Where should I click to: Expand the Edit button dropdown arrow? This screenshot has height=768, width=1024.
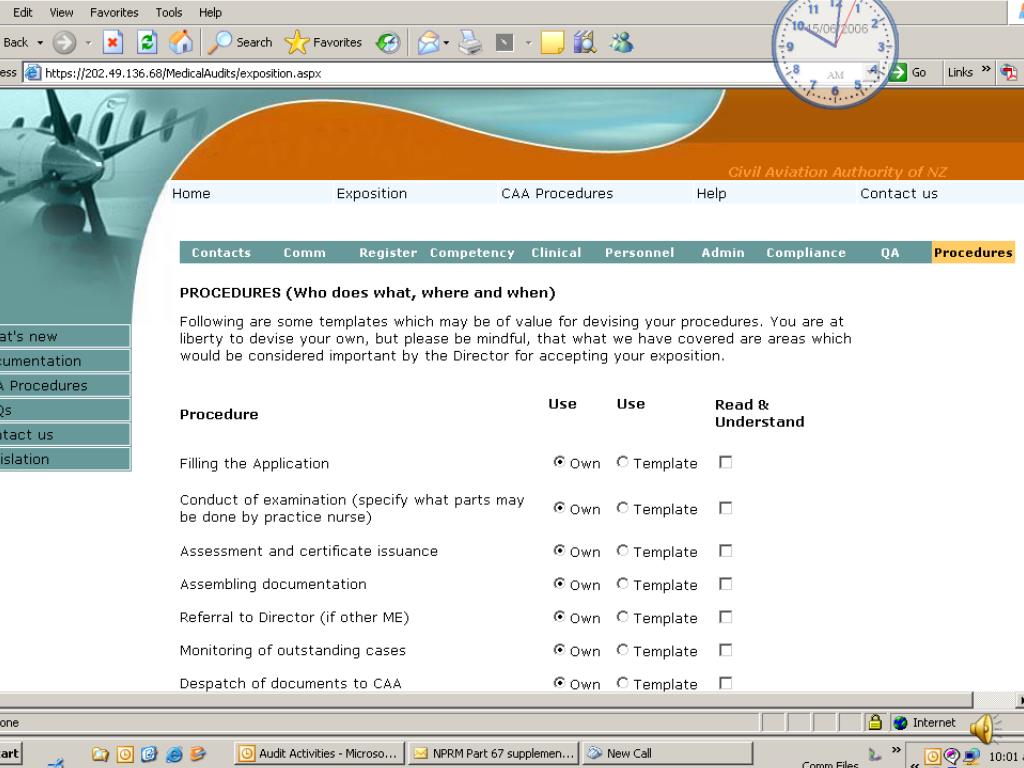pos(528,43)
